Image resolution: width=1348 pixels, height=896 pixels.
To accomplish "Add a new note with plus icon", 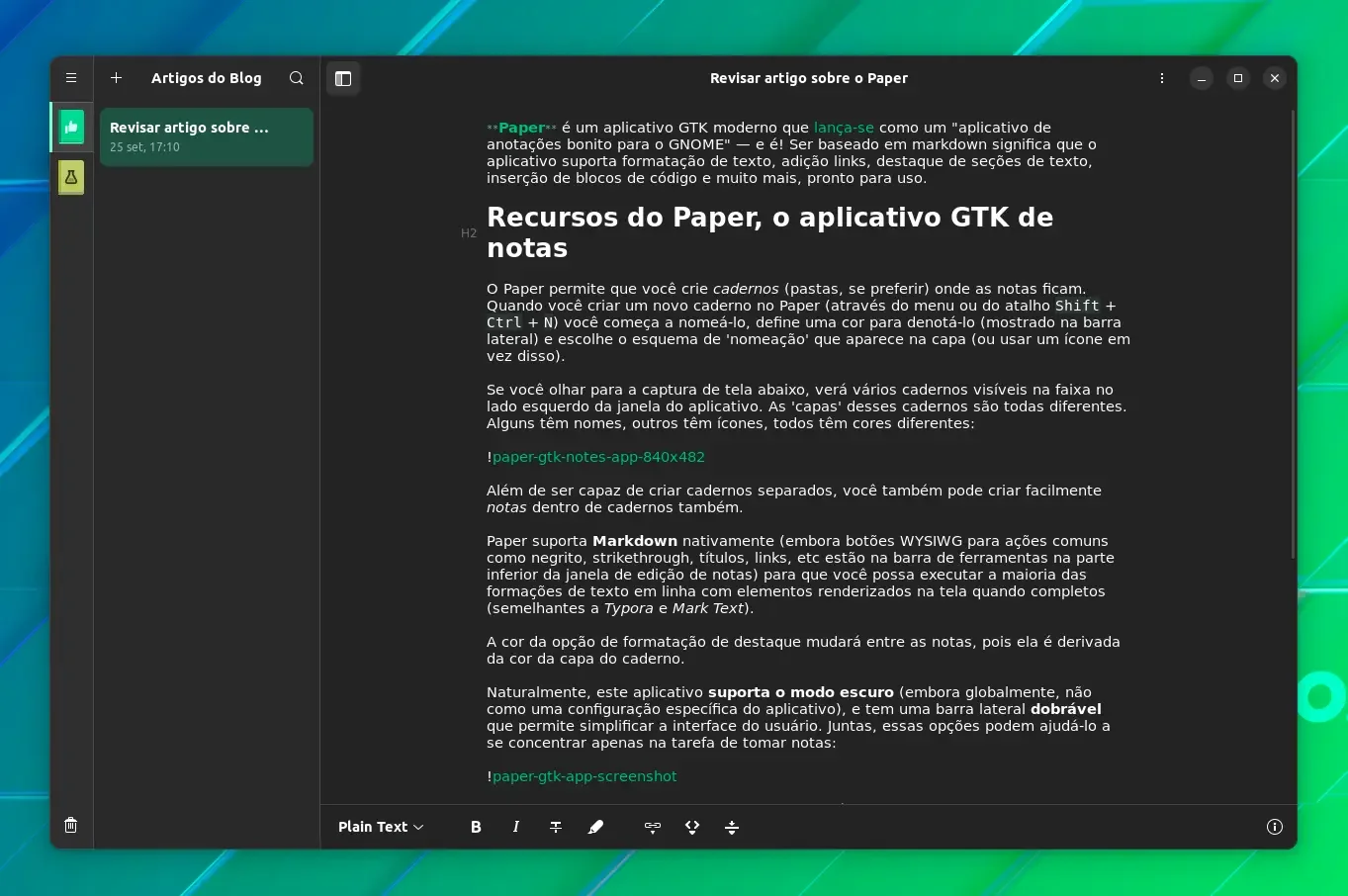I will [116, 78].
